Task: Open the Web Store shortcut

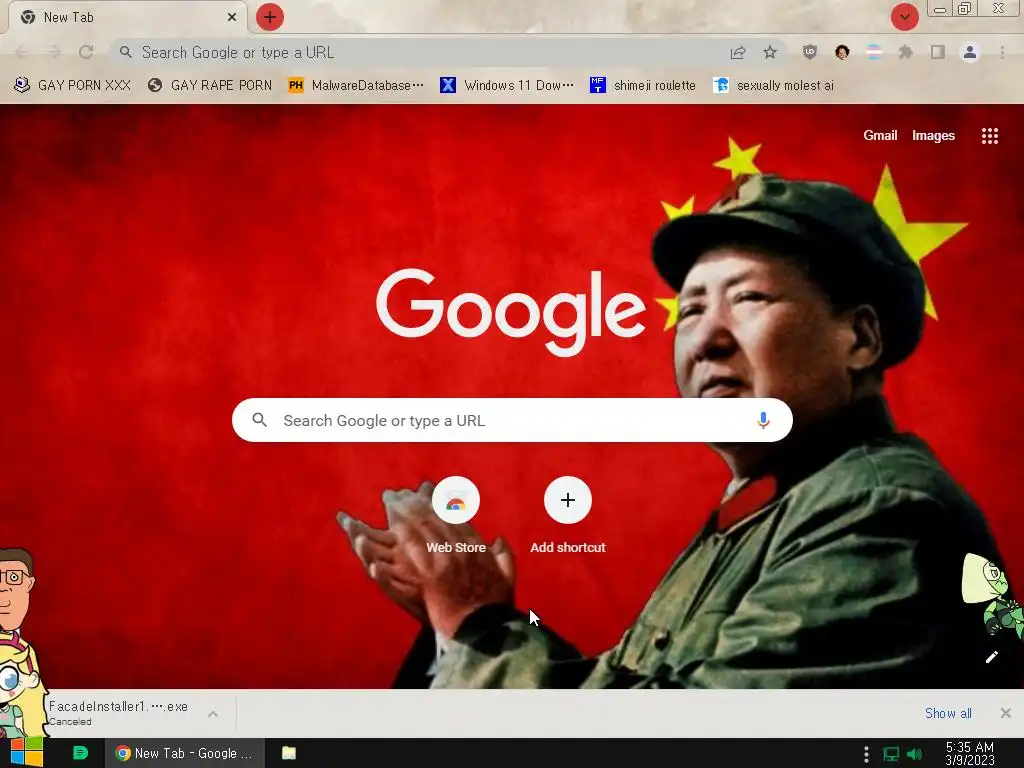Action: pos(456,516)
